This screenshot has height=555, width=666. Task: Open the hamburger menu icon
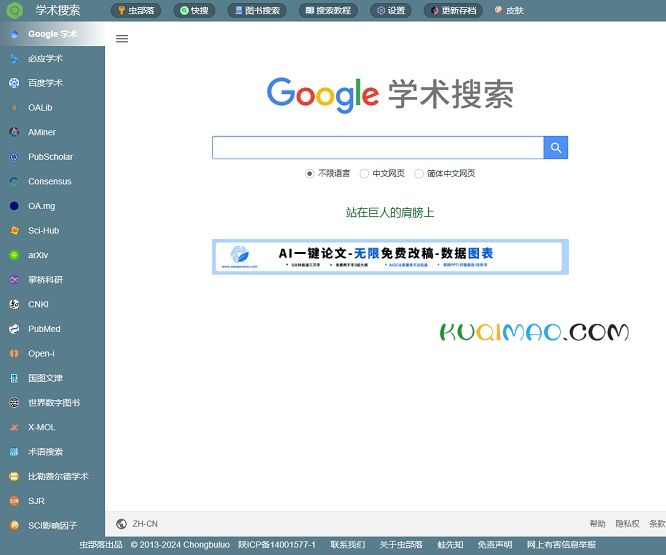coord(122,39)
